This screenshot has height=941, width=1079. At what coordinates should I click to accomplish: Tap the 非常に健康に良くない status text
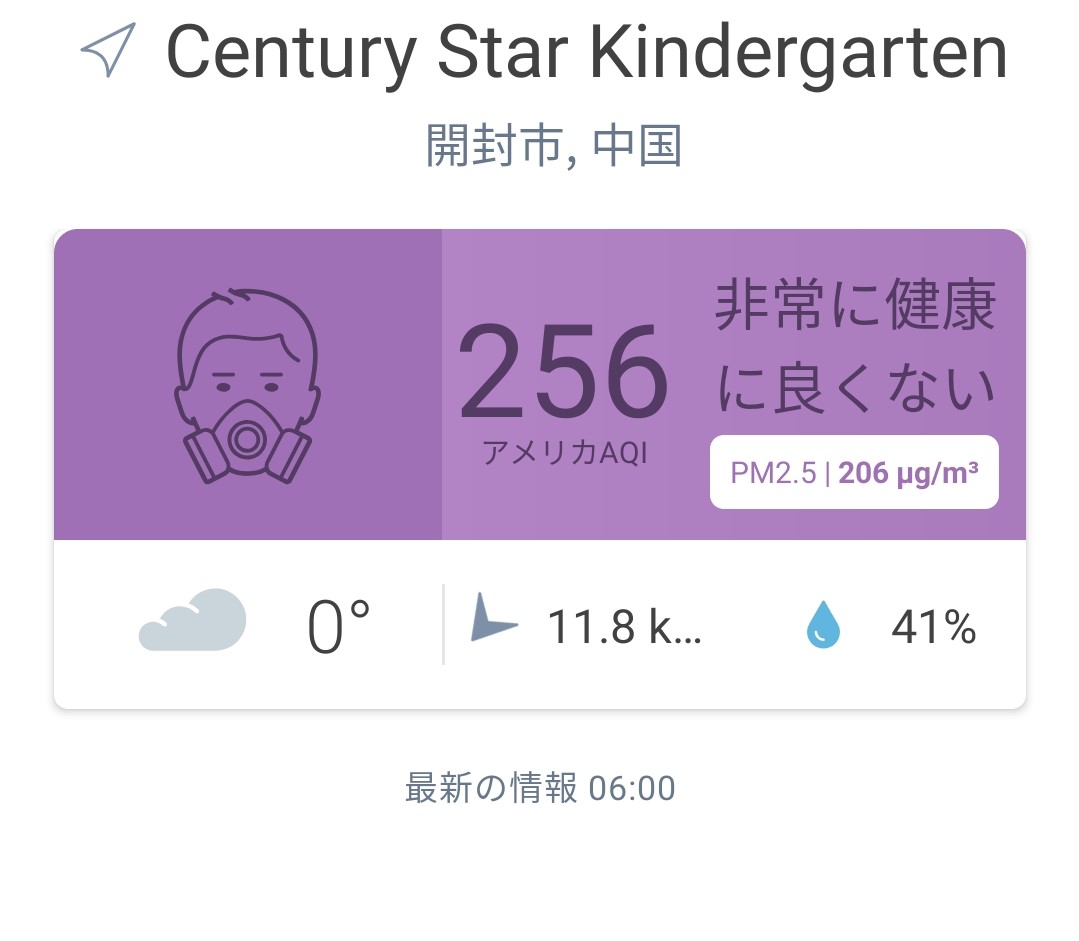pyautogui.click(x=855, y=346)
